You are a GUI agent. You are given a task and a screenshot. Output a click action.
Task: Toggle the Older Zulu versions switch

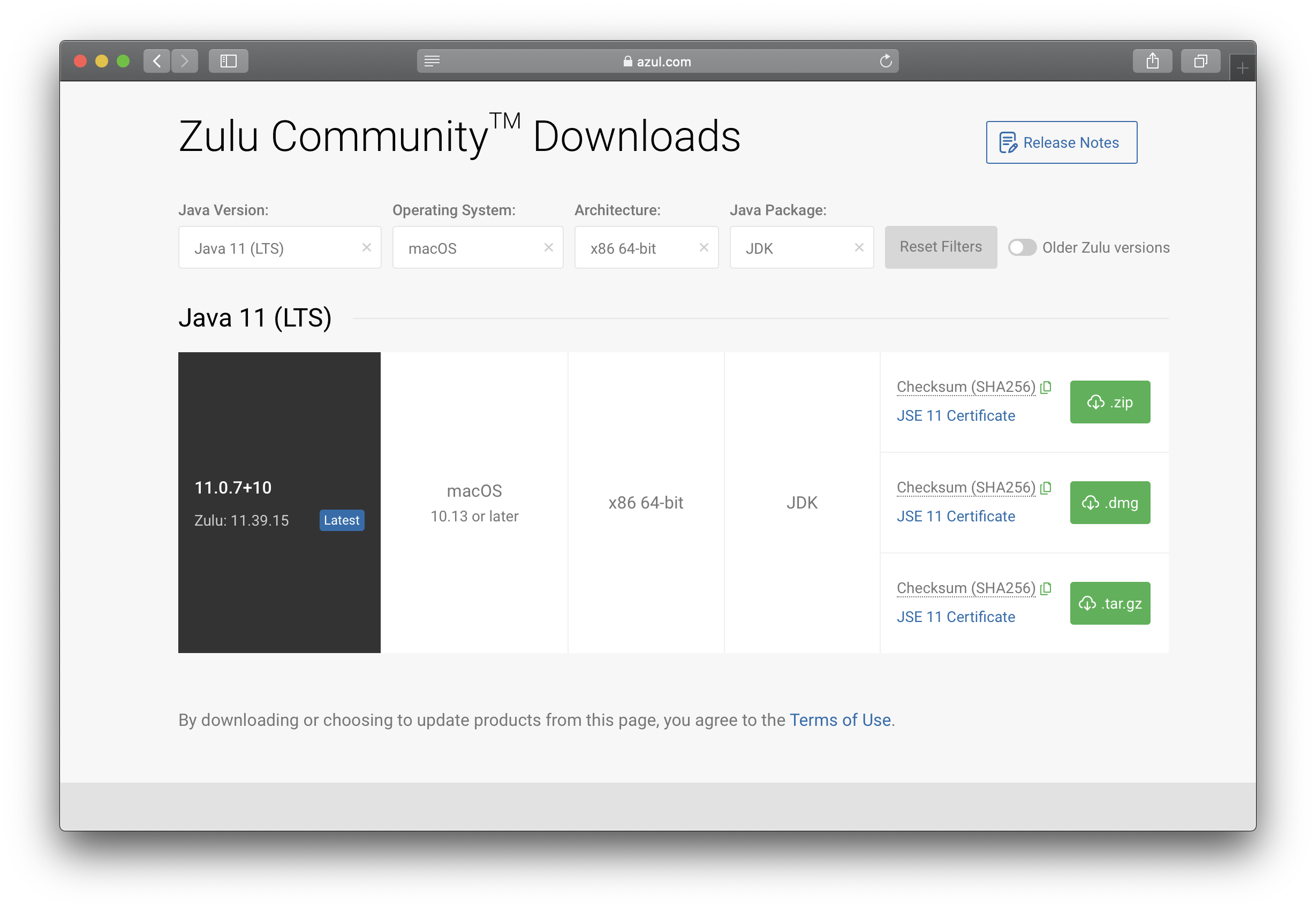1022,247
